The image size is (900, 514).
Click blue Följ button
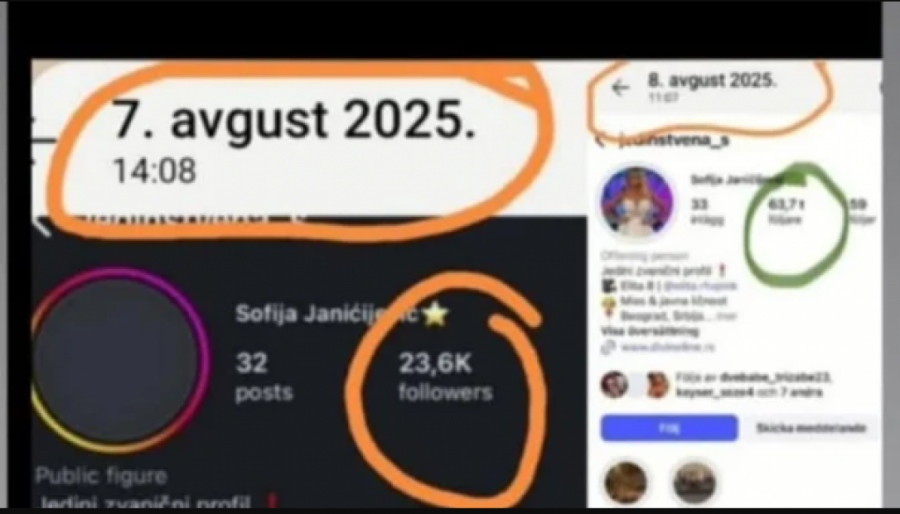(669, 428)
